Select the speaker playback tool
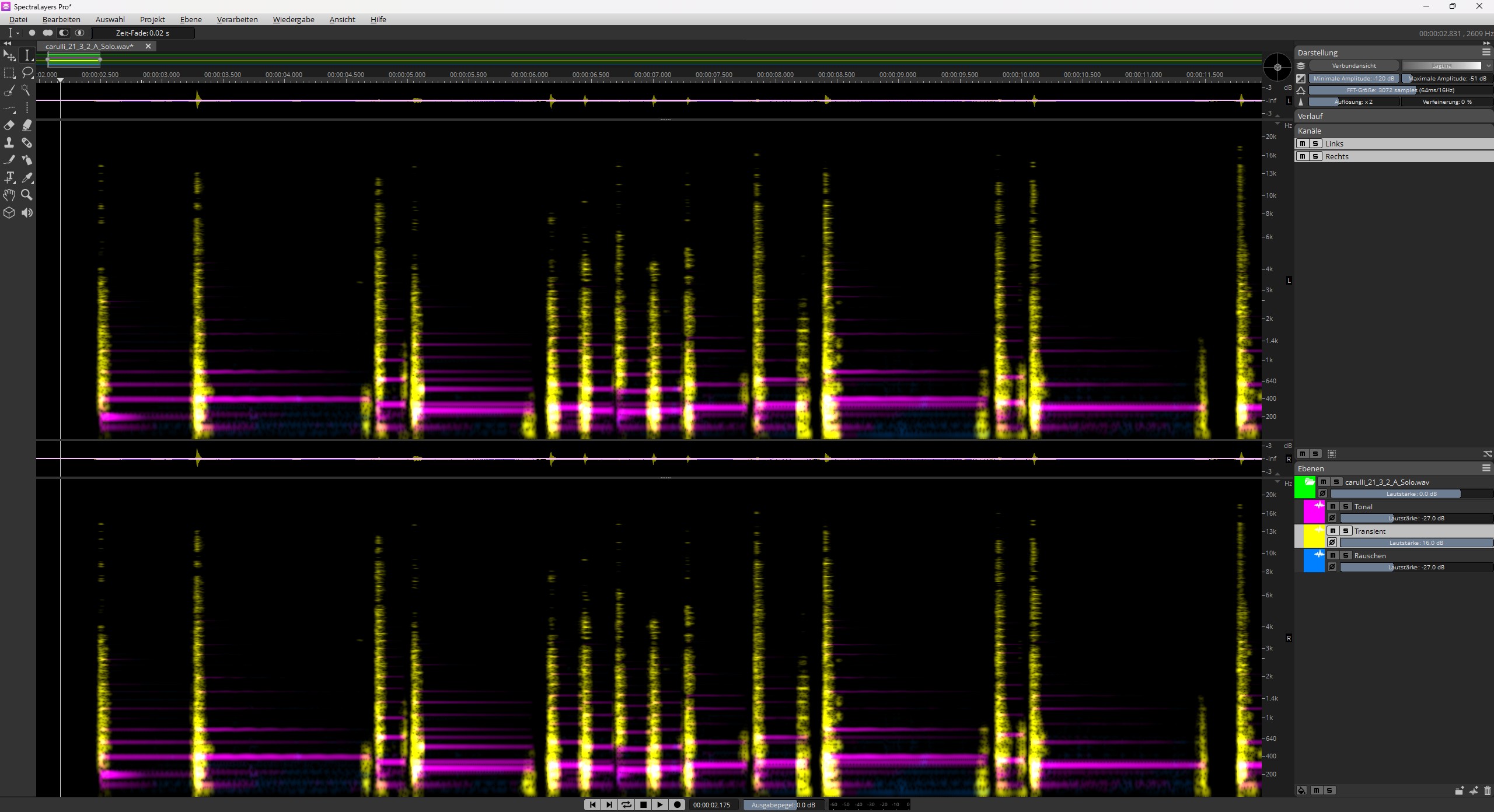Image resolution: width=1494 pixels, height=812 pixels. click(x=27, y=212)
